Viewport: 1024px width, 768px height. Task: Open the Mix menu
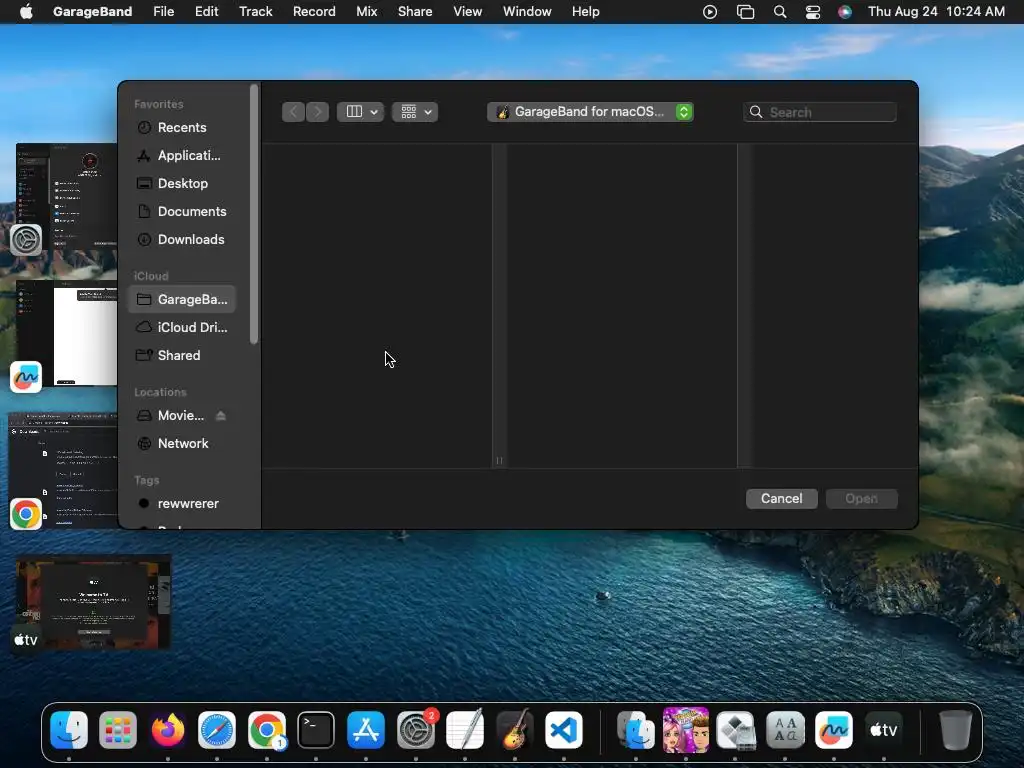click(x=366, y=12)
